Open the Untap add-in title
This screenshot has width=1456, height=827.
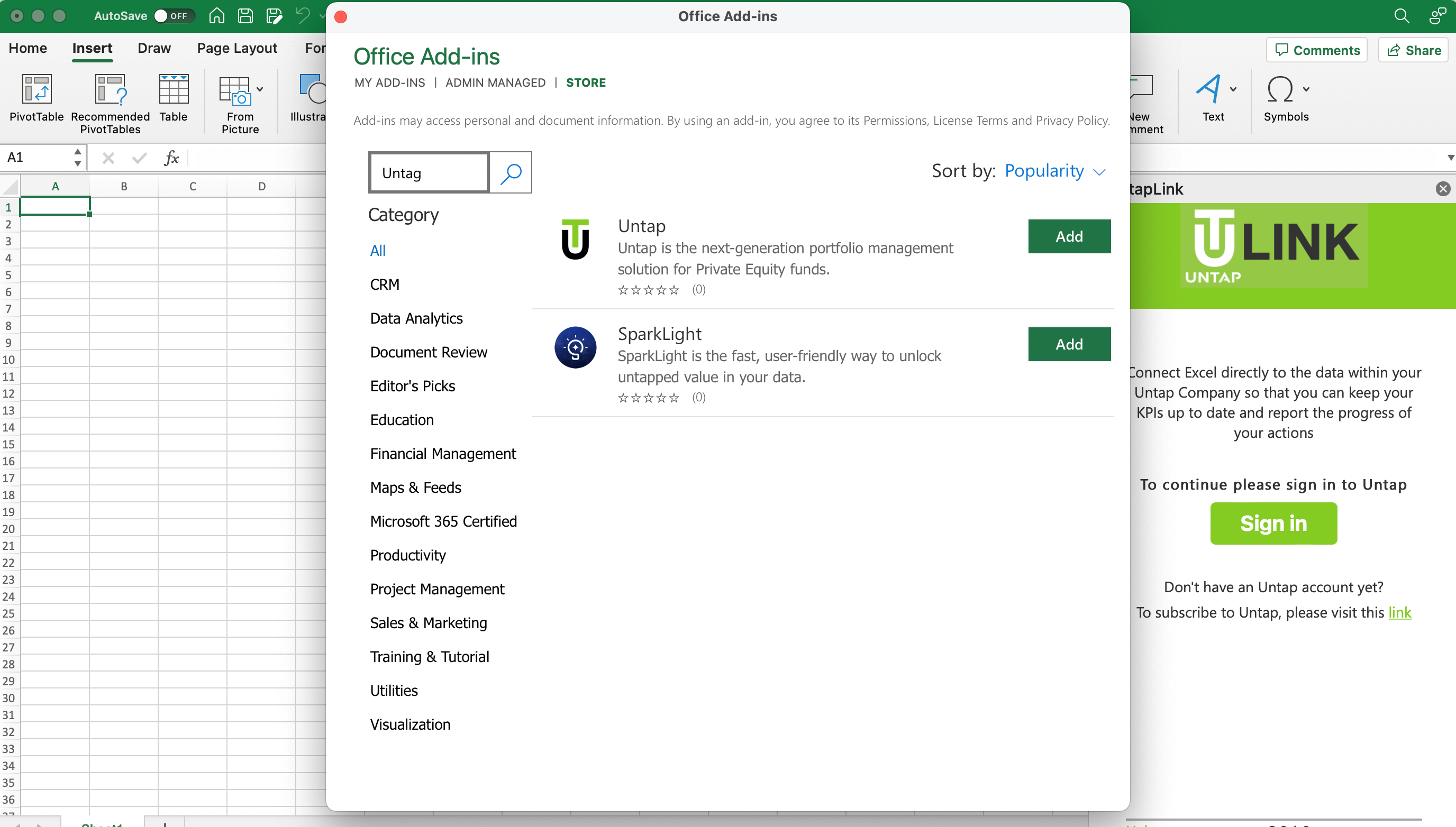point(642,226)
